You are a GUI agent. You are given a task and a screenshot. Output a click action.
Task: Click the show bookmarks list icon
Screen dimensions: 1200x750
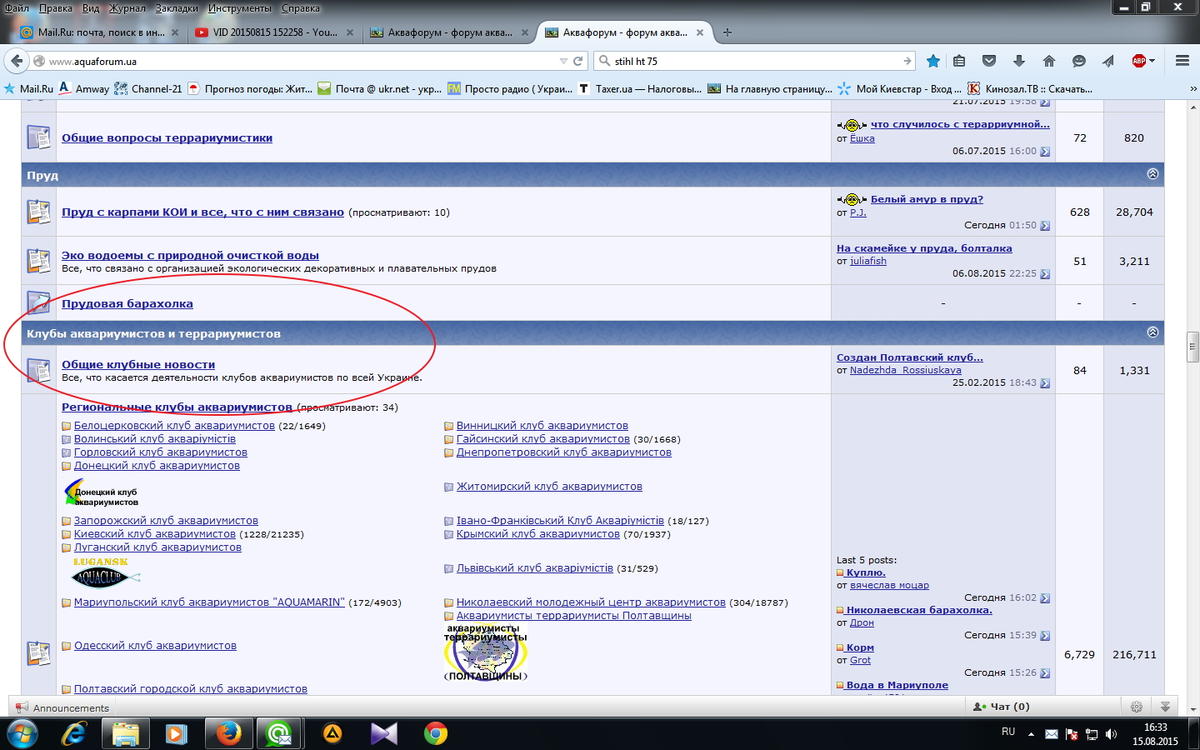(959, 61)
